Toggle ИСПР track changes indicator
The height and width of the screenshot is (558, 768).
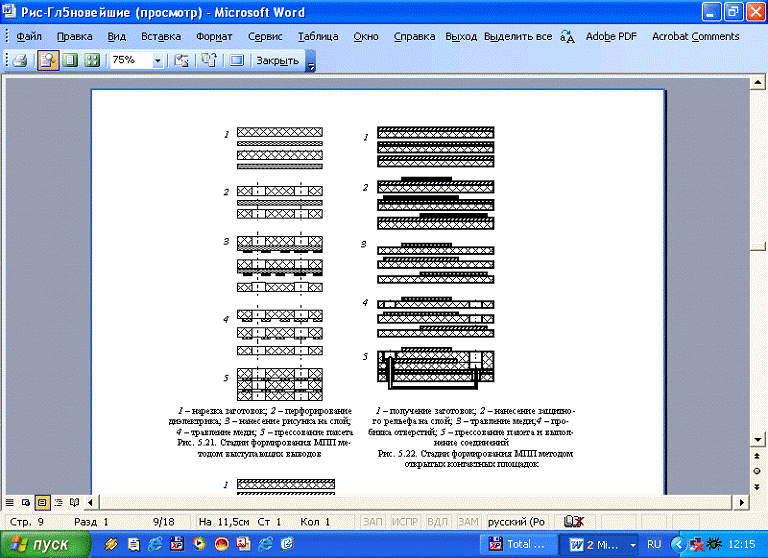[x=405, y=522]
